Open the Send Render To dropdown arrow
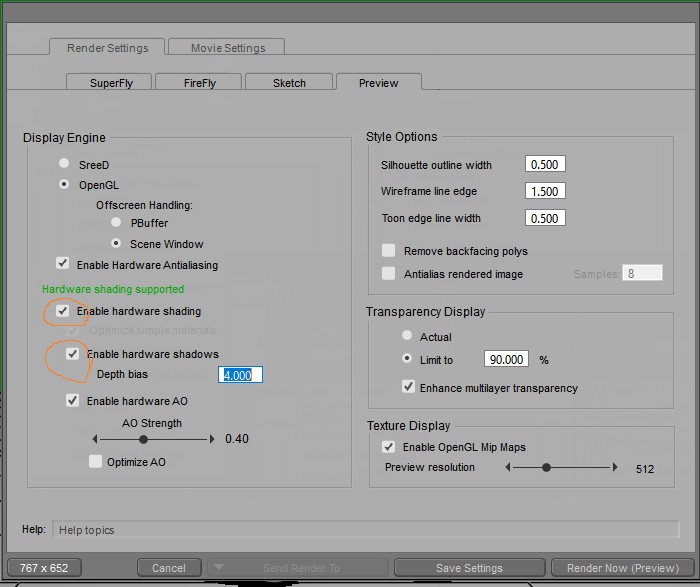Screen dimensions: 700x587 click(218, 568)
